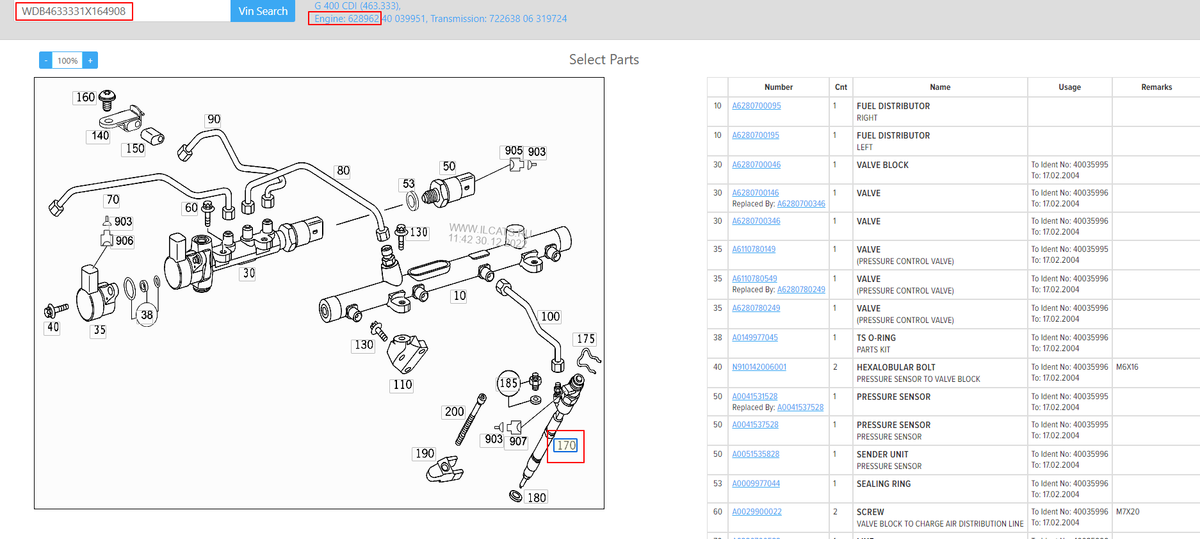Click callout 160 in the diagram
1200x539 pixels.
pyautogui.click(x=86, y=98)
